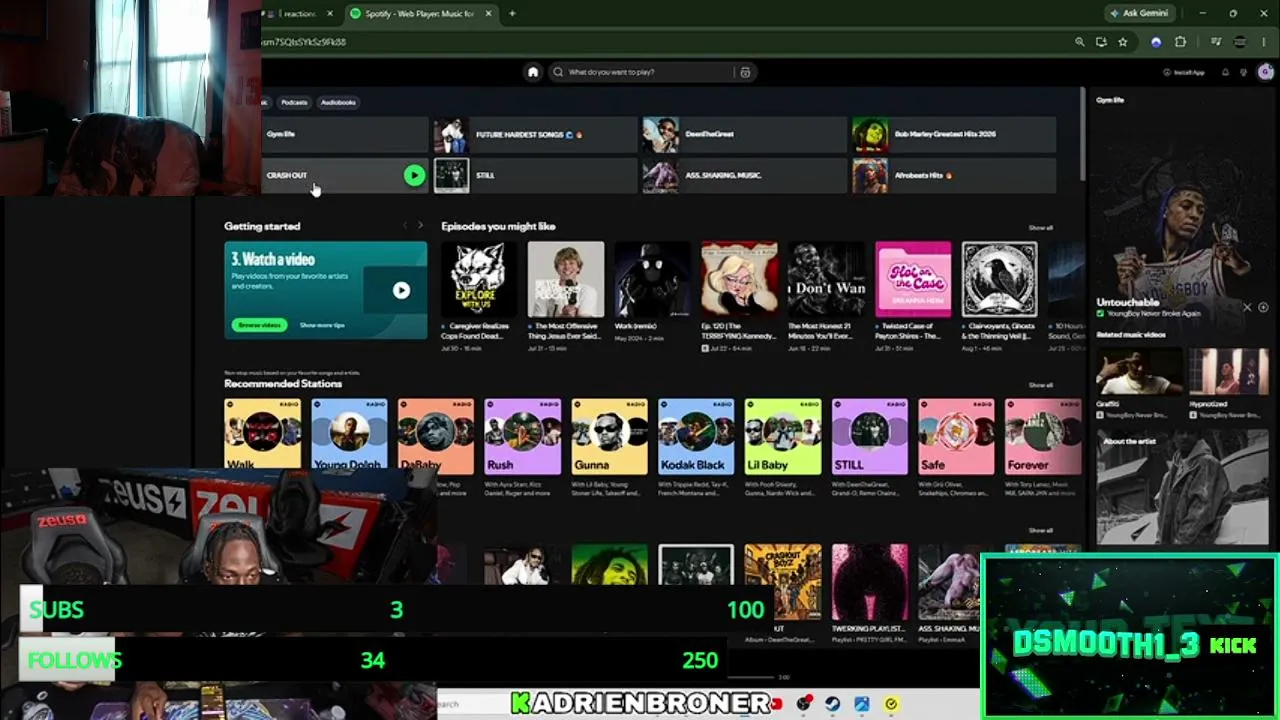1280x720 pixels.
Task: Open the TWERKING PLAYLIST cover
Action: click(870, 583)
